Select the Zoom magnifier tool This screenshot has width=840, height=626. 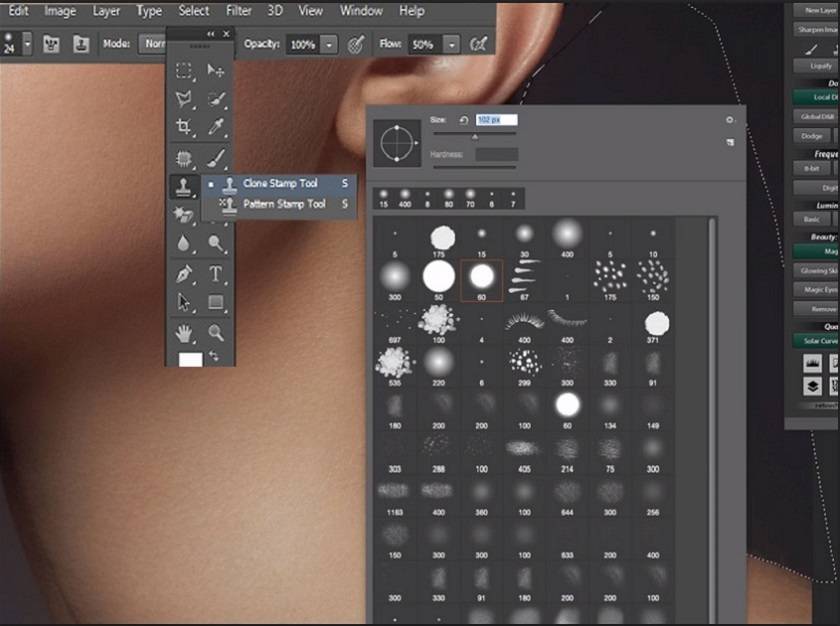[x=215, y=332]
